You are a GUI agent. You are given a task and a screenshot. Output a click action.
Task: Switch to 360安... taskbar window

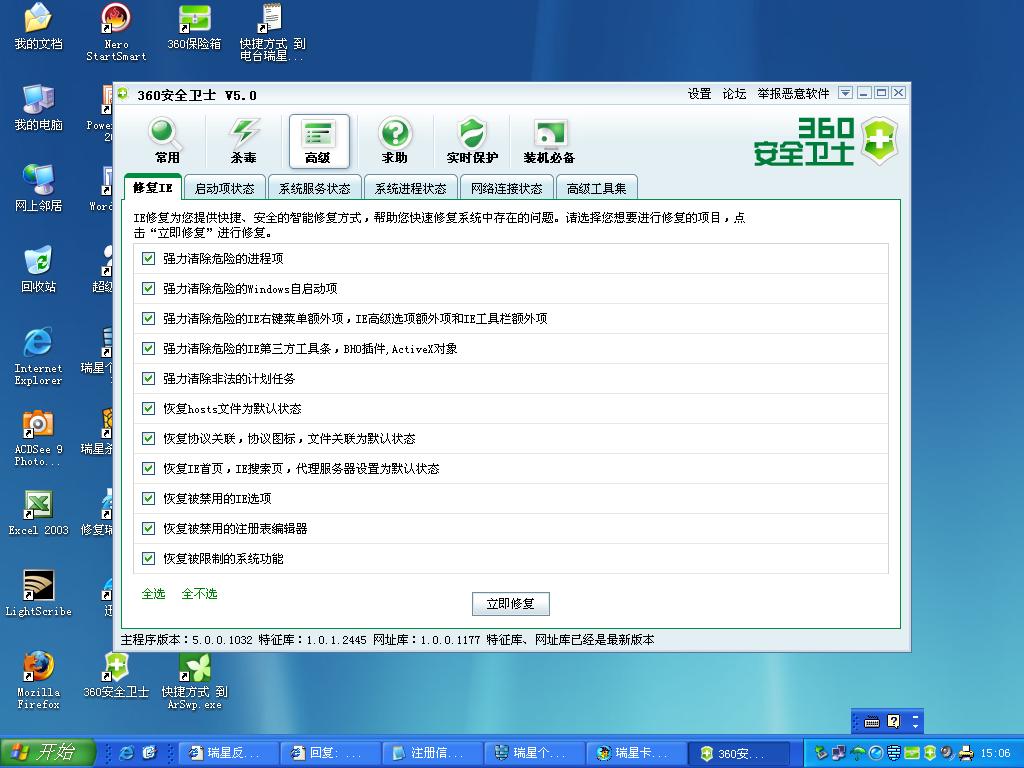coord(739,753)
